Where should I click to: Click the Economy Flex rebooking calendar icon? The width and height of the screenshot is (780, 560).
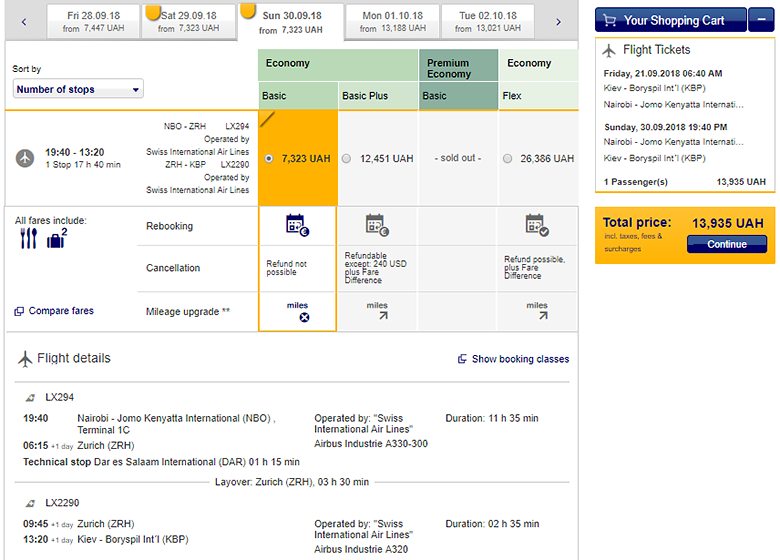point(537,225)
